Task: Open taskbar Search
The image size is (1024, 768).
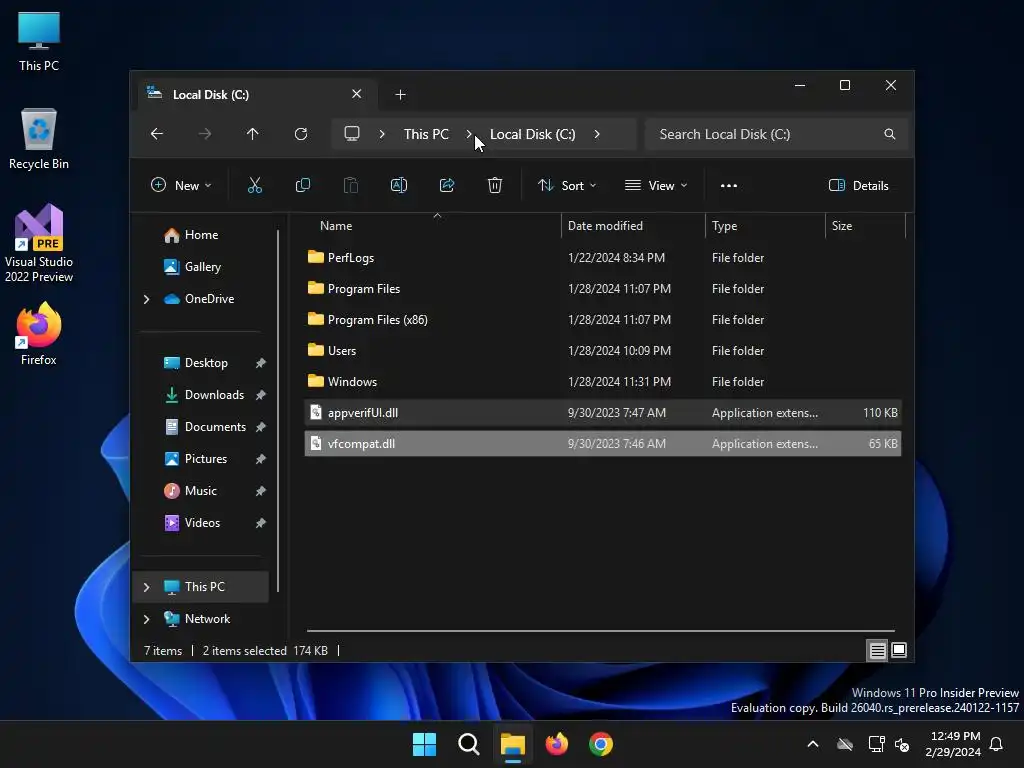Action: point(469,744)
